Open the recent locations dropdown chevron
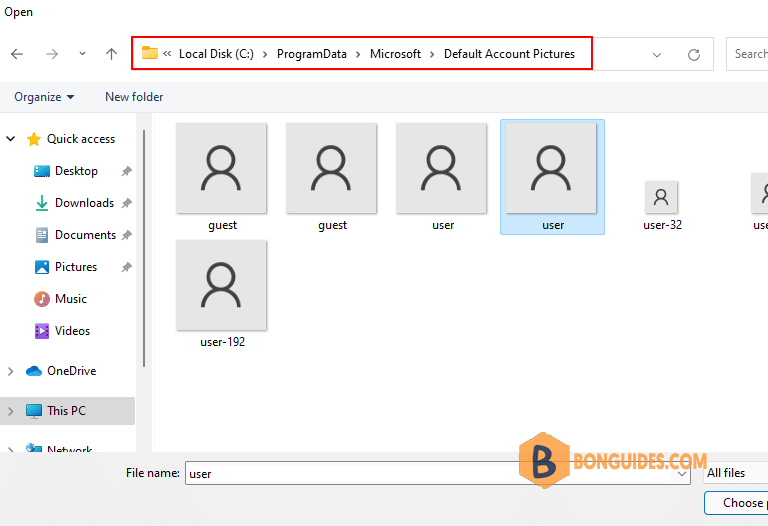 click(82, 53)
